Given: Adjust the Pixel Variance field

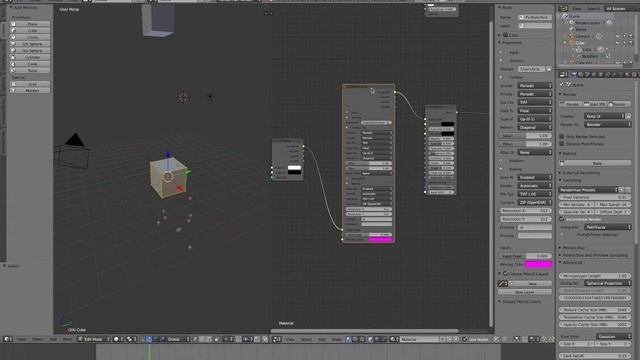Looking at the screenshot, I should click(595, 197).
